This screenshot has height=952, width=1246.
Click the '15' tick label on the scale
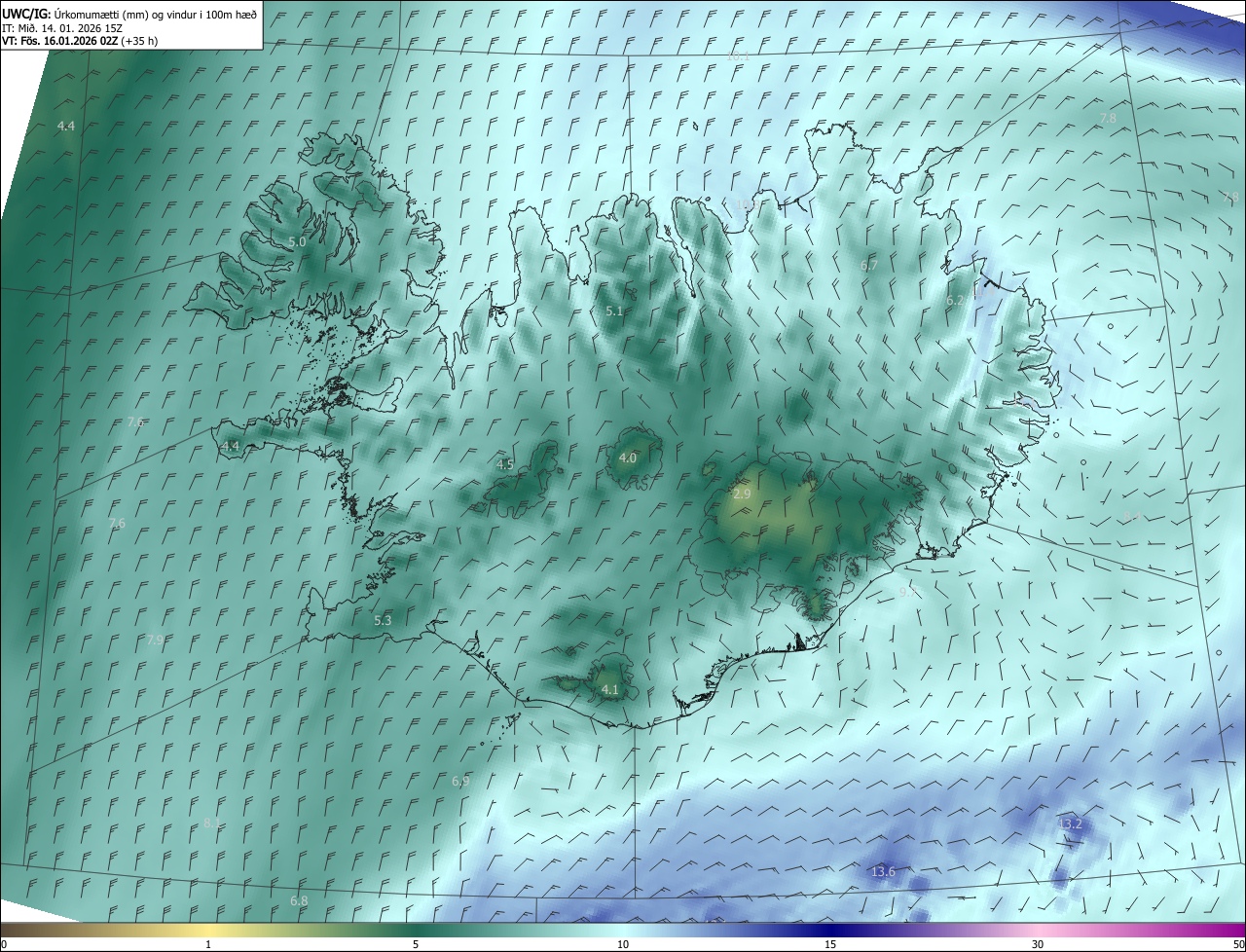click(830, 944)
